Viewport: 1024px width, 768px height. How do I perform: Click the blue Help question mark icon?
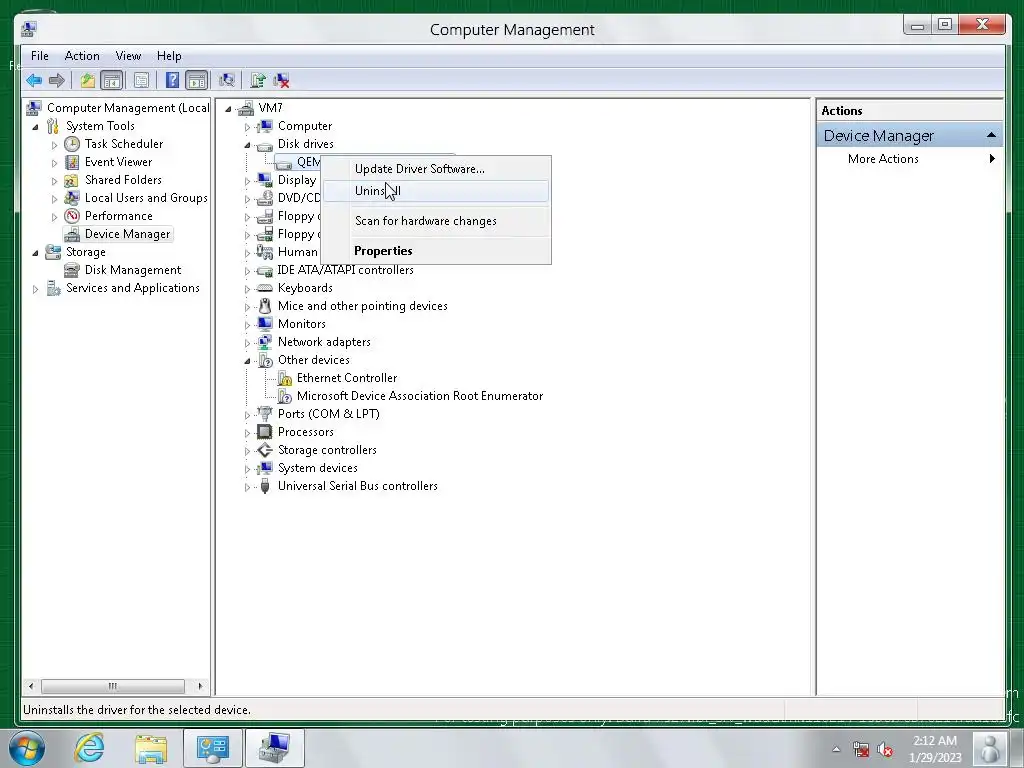click(x=172, y=80)
